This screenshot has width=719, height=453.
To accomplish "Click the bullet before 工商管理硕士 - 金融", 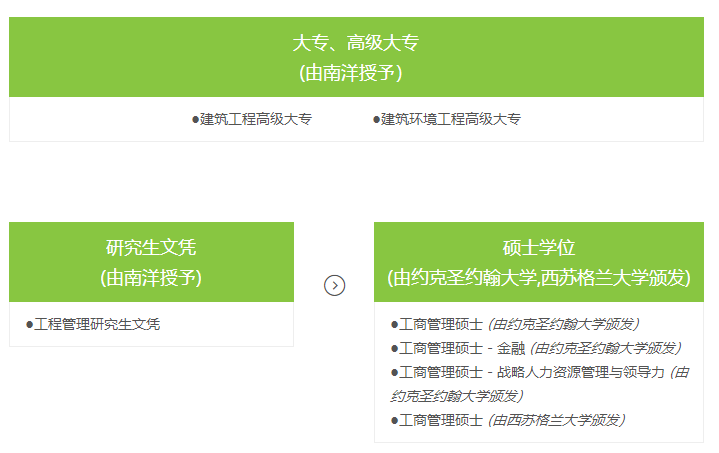I will (395, 348).
